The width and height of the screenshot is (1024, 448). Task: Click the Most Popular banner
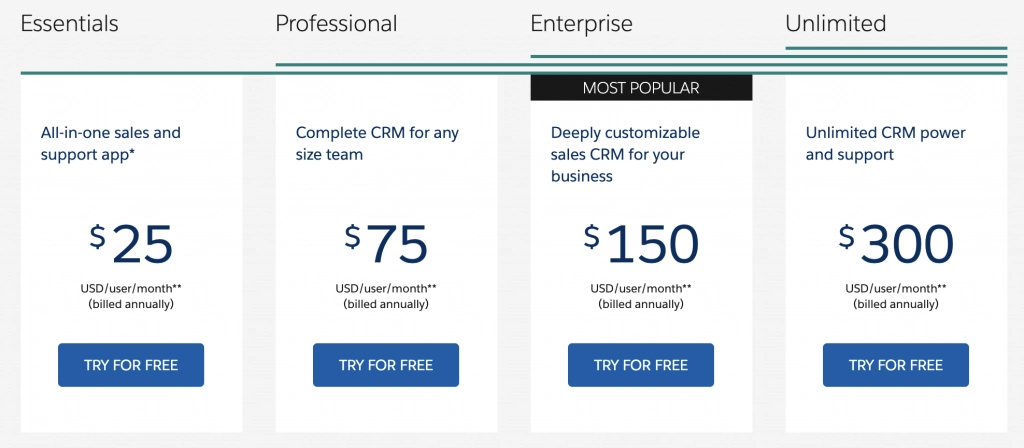[x=641, y=88]
